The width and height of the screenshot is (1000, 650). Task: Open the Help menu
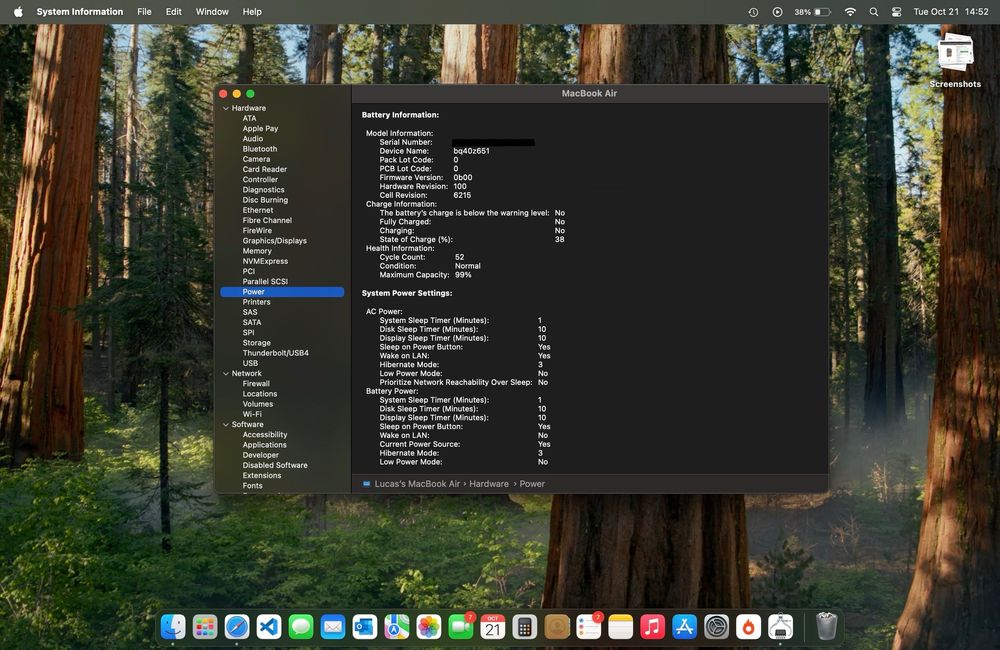[252, 11]
